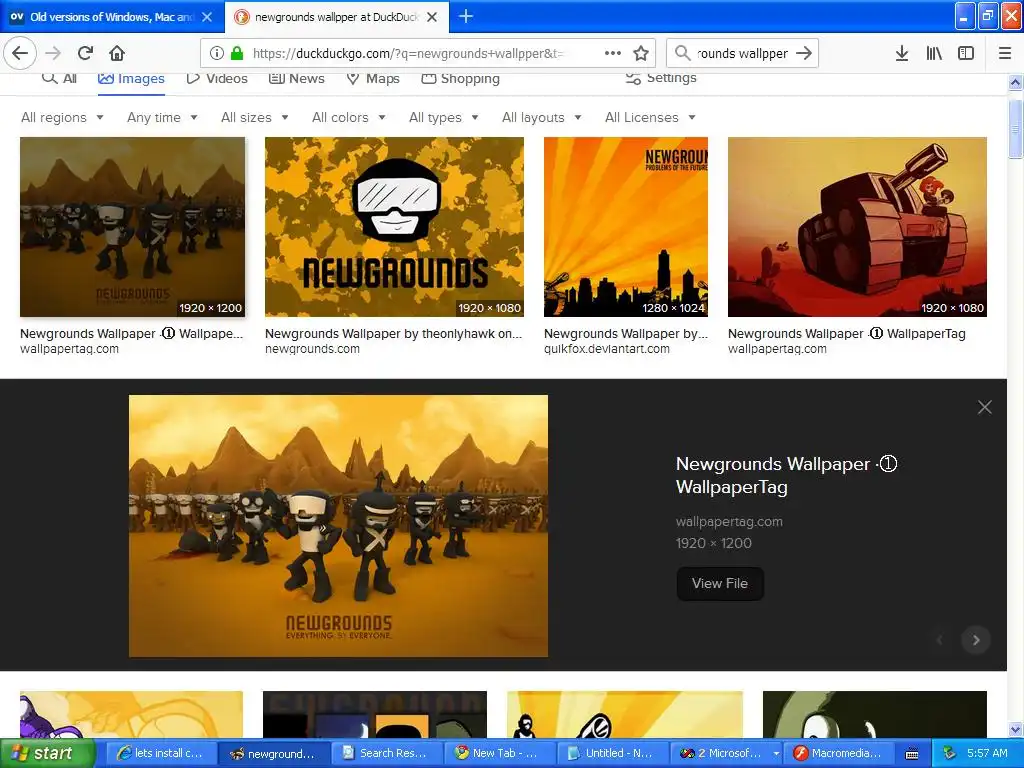Image resolution: width=1024 pixels, height=768 pixels.
Task: Click the page vertical scrollbar thumb
Action: (x=1015, y=129)
